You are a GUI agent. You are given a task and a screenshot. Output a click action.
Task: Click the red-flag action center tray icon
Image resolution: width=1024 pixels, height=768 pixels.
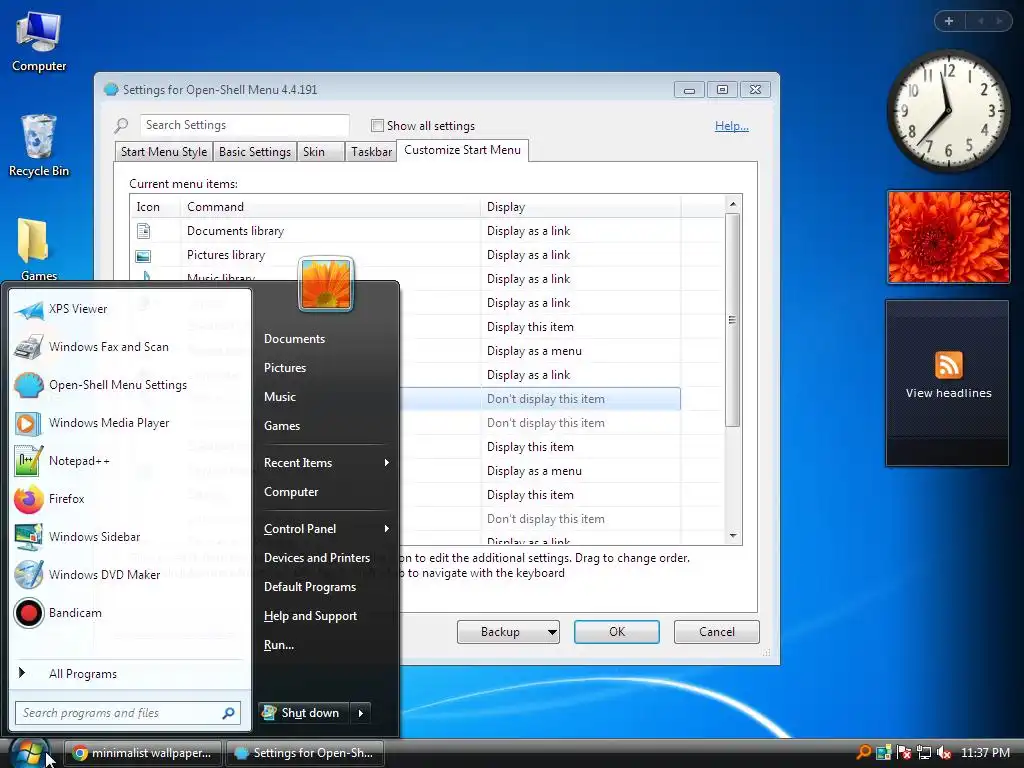coord(904,753)
